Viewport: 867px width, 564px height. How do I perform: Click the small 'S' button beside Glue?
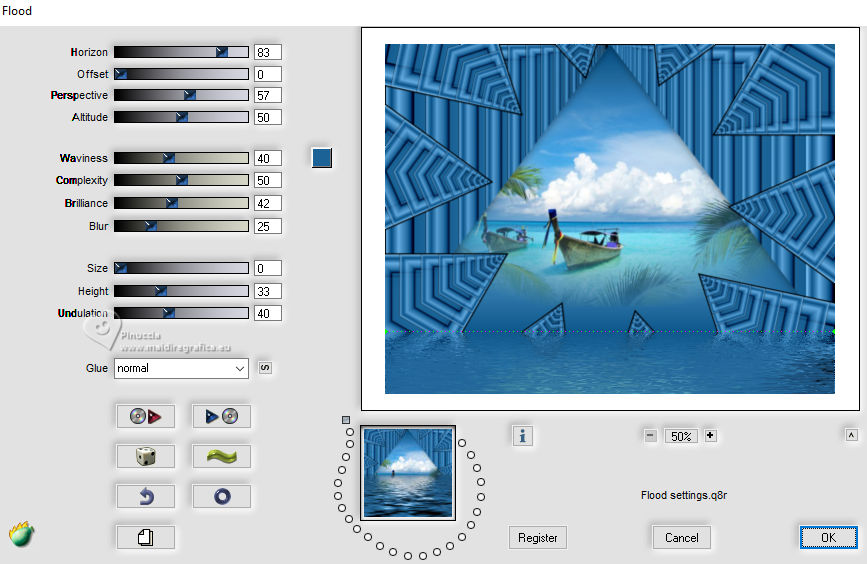point(265,368)
